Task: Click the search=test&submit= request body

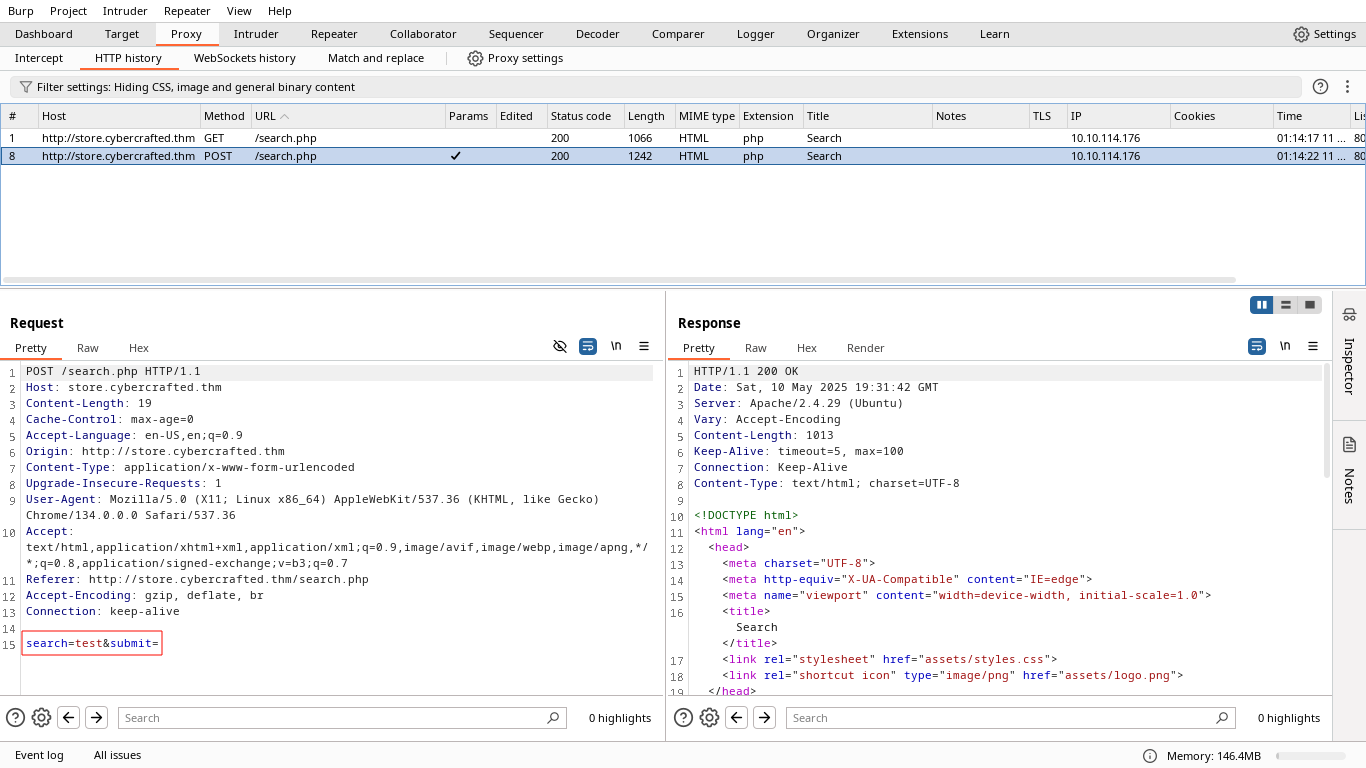Action: 92,643
